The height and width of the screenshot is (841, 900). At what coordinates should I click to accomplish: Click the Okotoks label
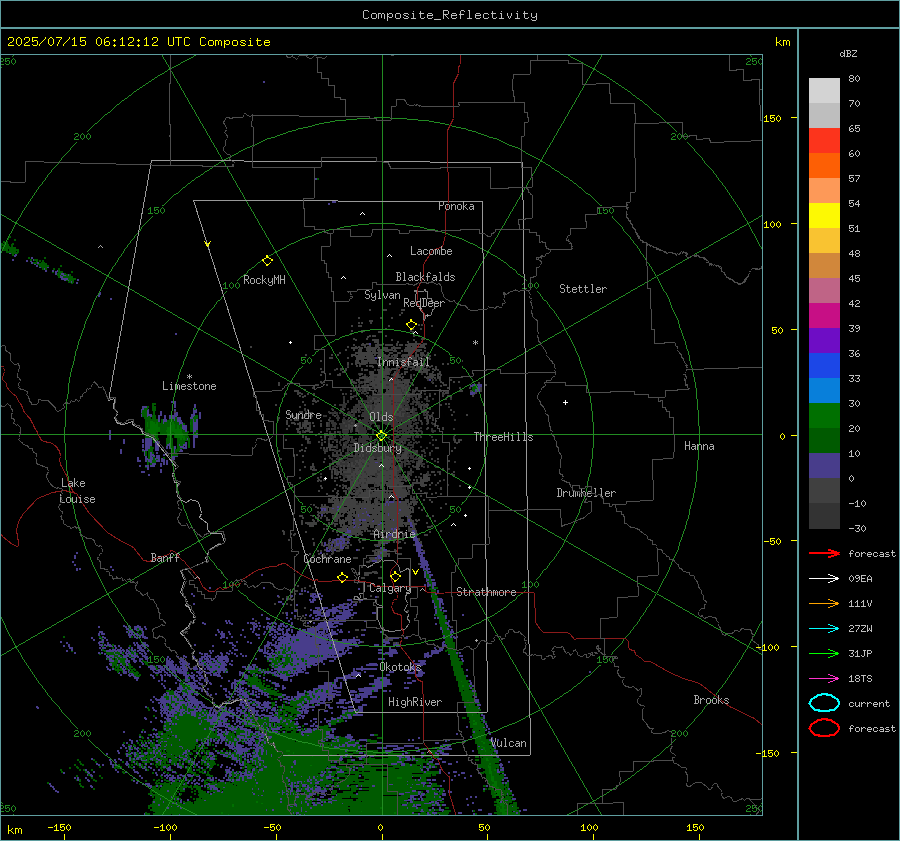coord(400,666)
